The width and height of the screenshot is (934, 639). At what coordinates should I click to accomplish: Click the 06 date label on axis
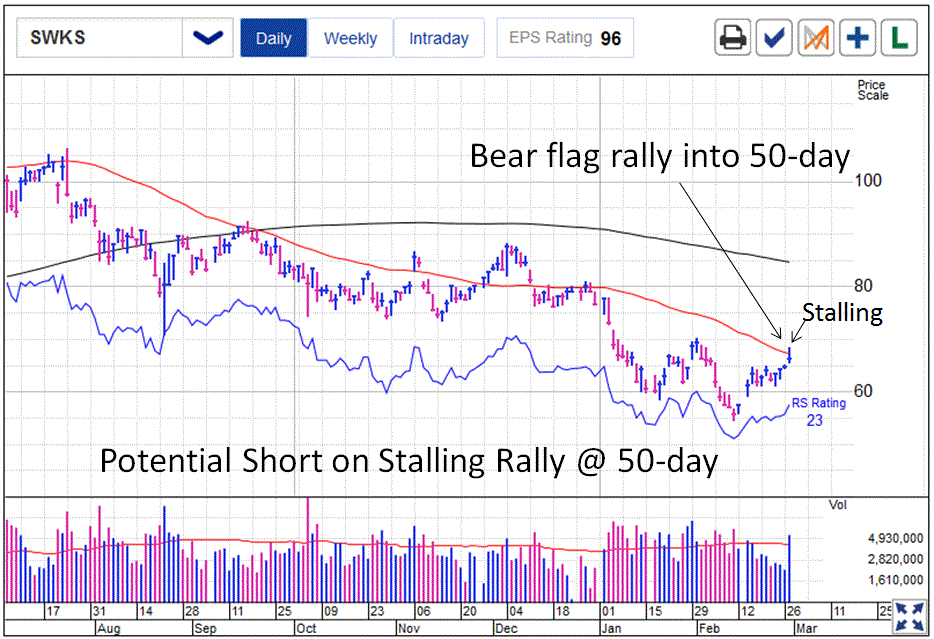pos(423,611)
